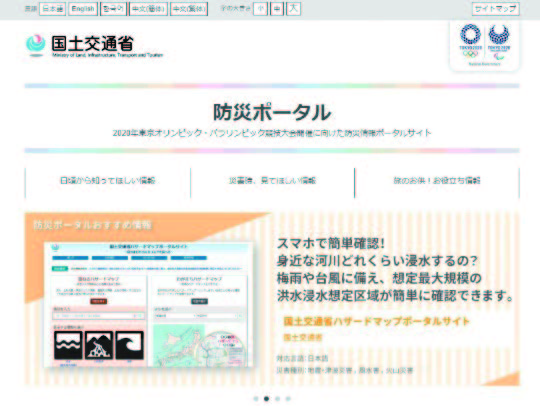Image resolution: width=540 pixels, height=406 pixels.
Task: Switch language to English
Action: point(83,9)
